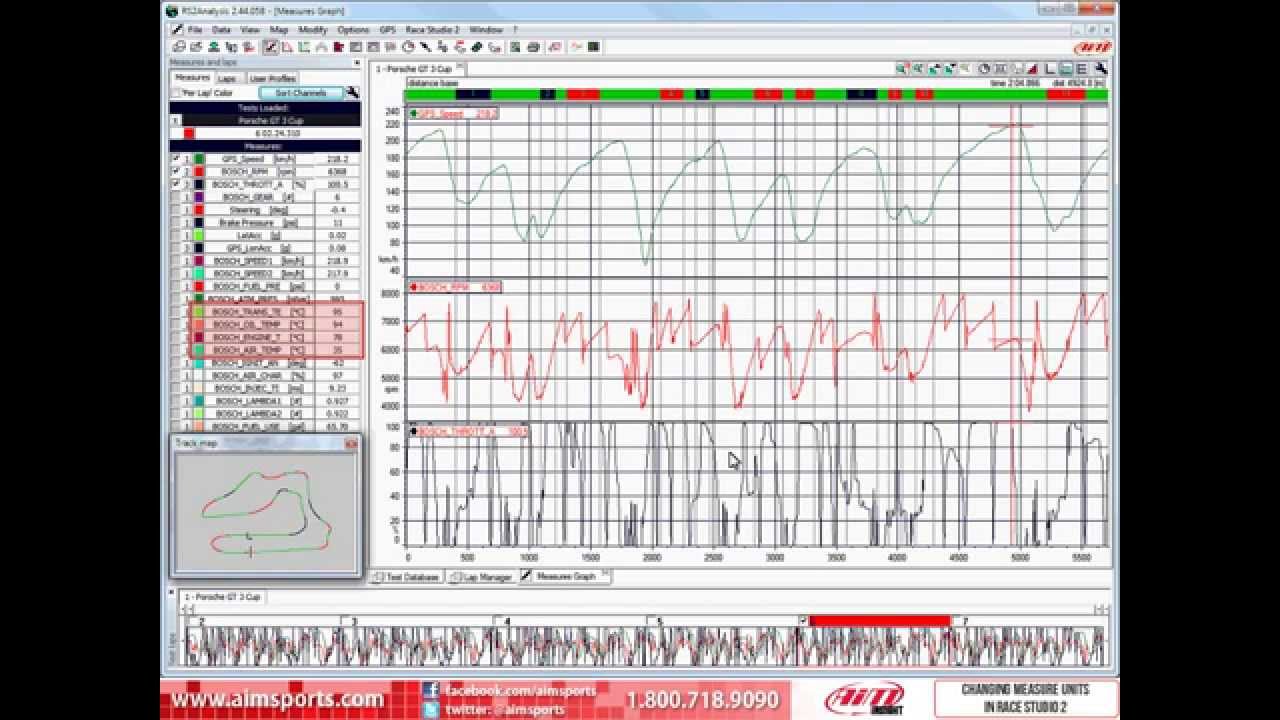Click the dark green screen toolbar icon
The width and height of the screenshot is (1280, 720).
tap(594, 46)
